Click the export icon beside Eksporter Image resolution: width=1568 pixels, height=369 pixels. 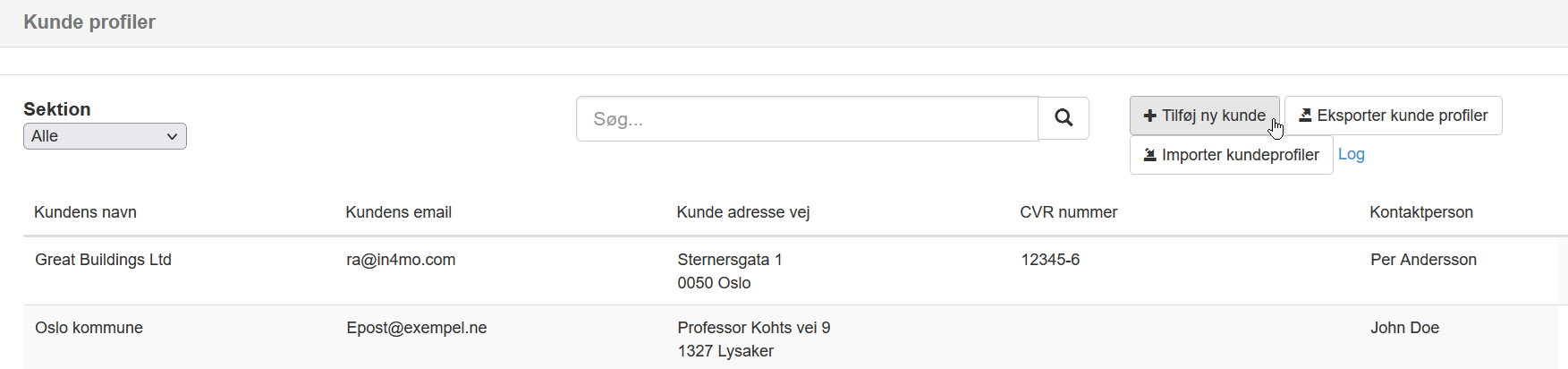point(1305,116)
